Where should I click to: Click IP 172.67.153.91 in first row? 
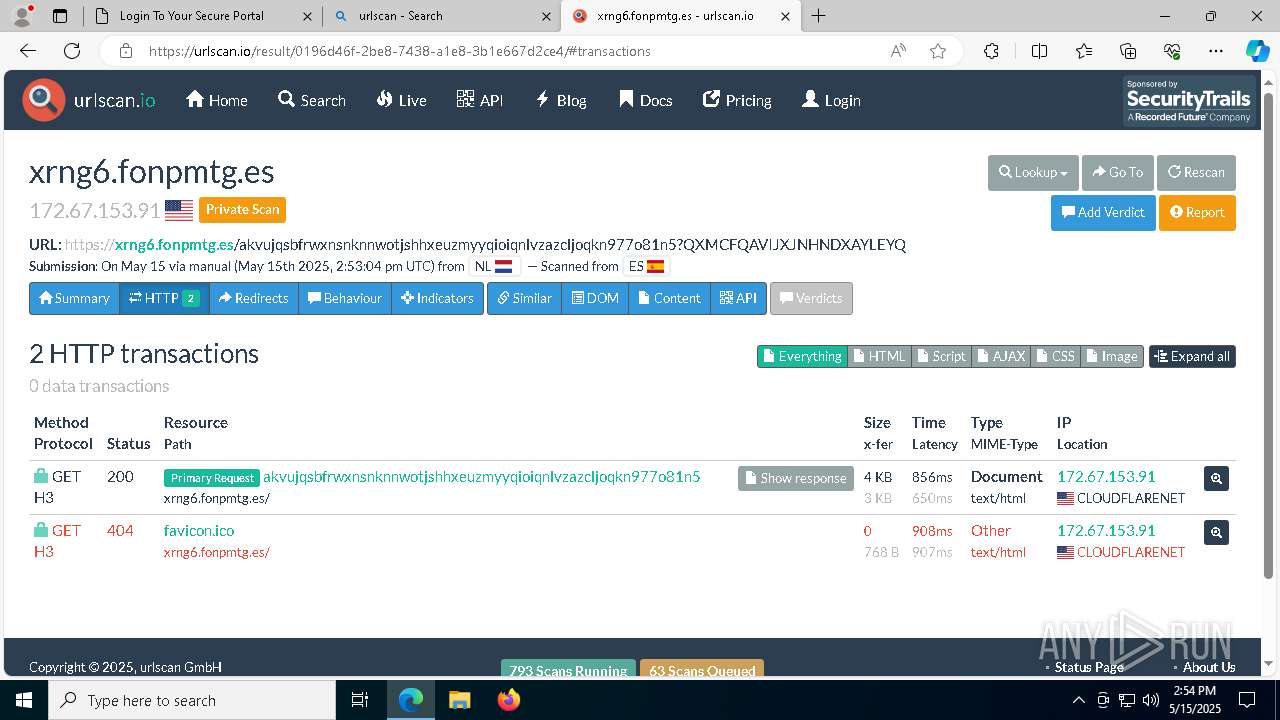[x=1106, y=476]
